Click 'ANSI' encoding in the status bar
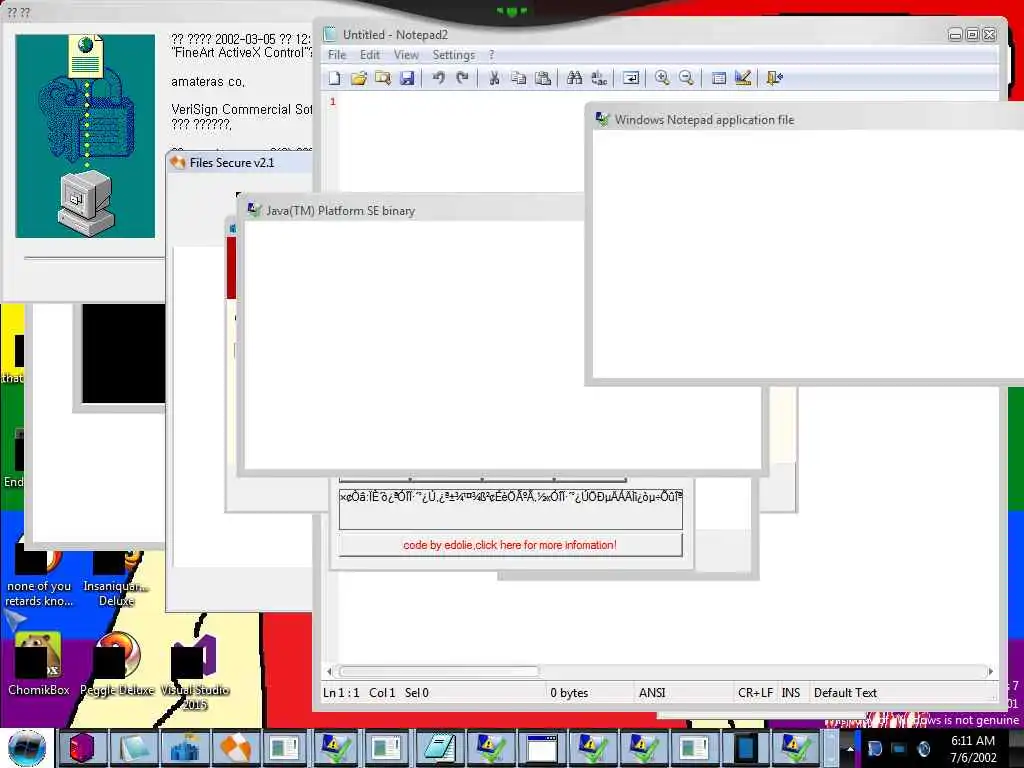The width and height of the screenshot is (1024, 768). [652, 693]
